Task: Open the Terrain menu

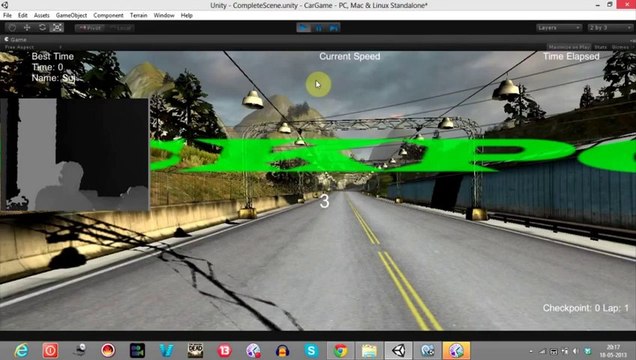Action: pos(138,15)
